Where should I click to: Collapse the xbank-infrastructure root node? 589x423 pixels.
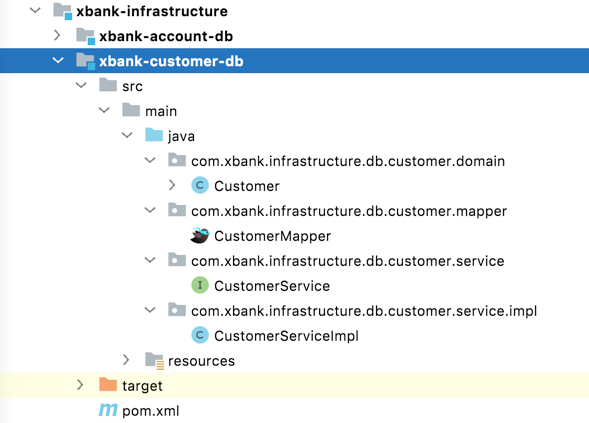(x=35, y=10)
